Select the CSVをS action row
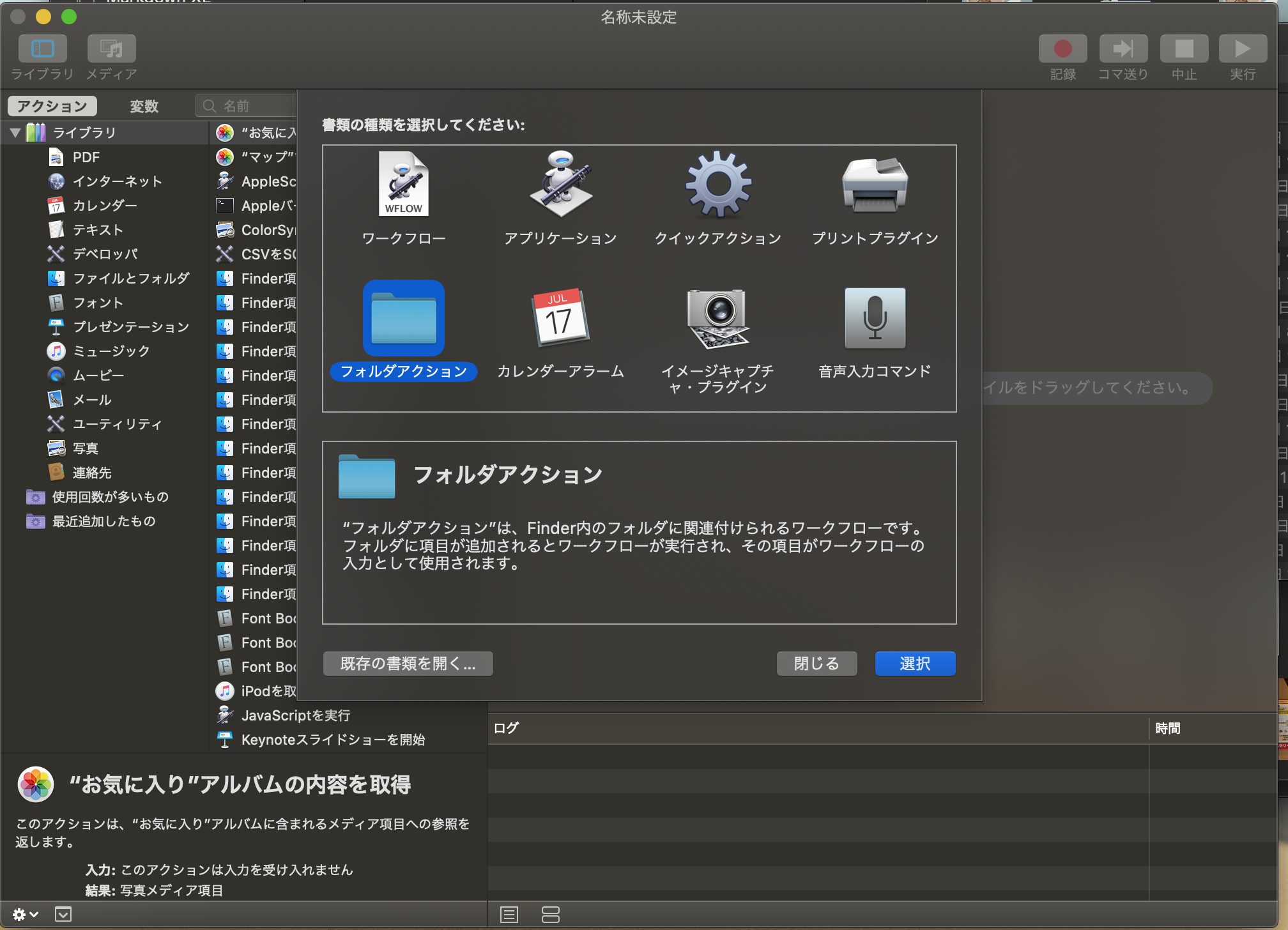The width and height of the screenshot is (1288, 930). click(254, 254)
